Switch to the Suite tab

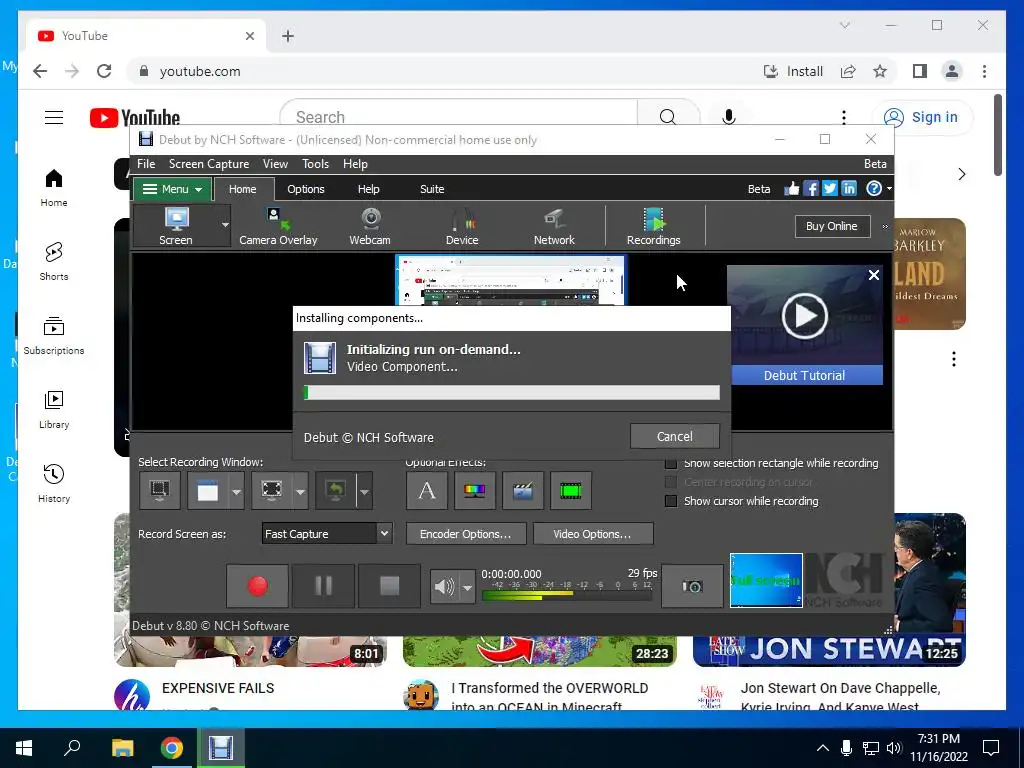pos(432,189)
